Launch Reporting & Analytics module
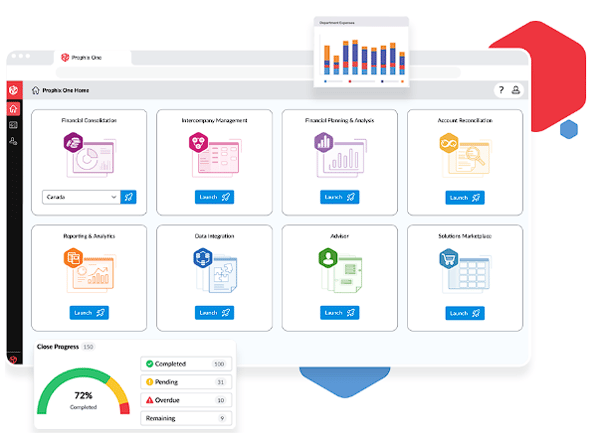Image resolution: width=600 pixels, height=437 pixels. coord(89,312)
